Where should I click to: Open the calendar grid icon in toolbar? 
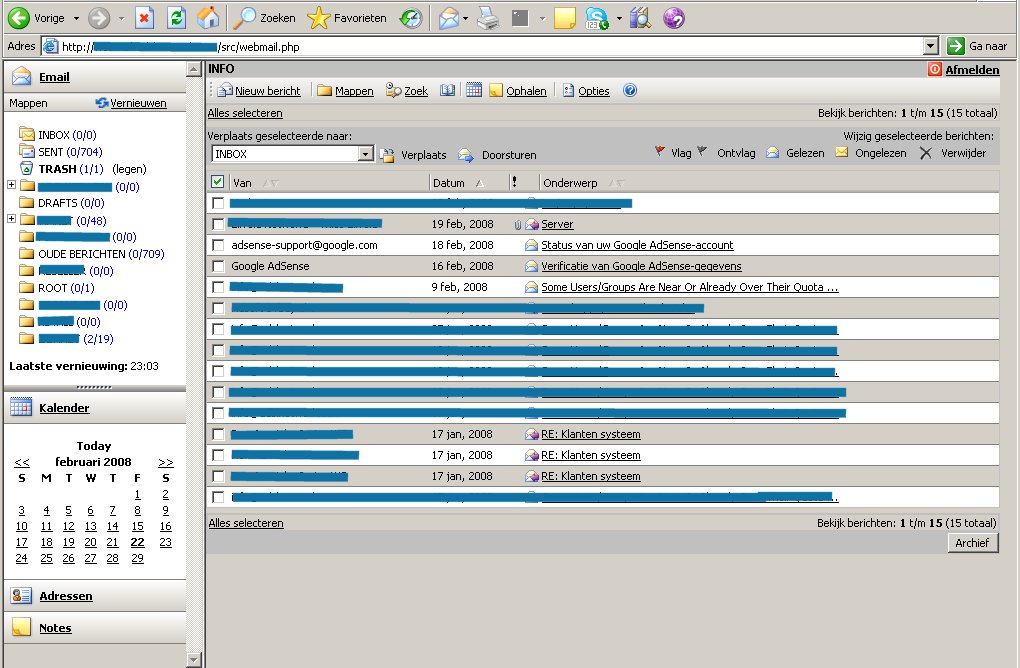click(x=474, y=90)
